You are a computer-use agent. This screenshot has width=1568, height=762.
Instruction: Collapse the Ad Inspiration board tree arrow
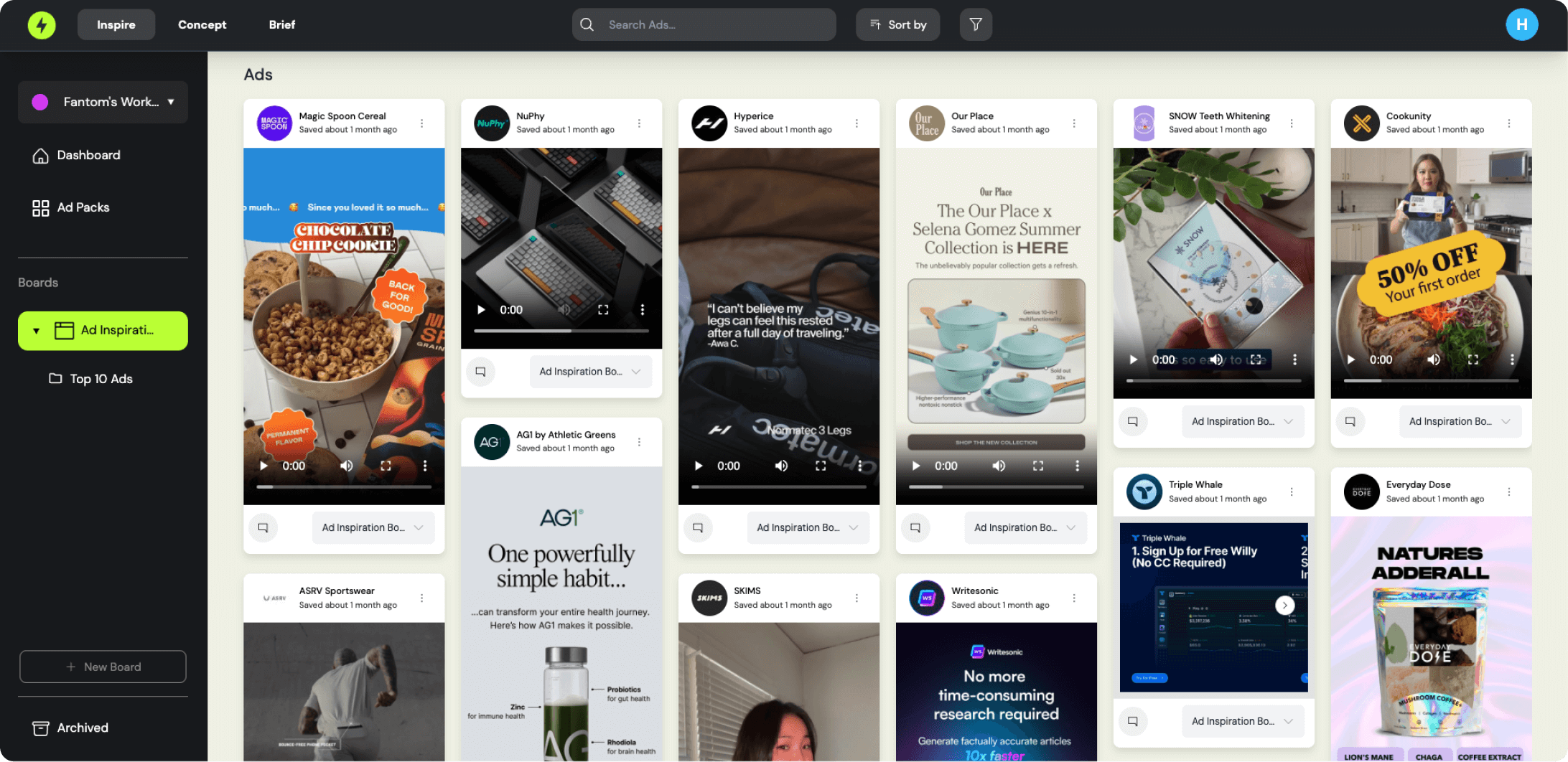(37, 331)
